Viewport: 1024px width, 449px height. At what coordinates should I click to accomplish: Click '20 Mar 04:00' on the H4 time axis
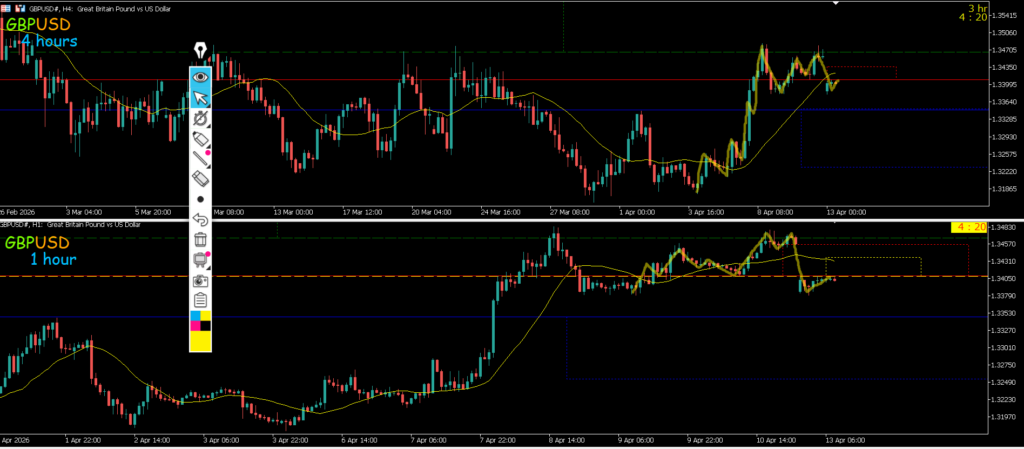[x=433, y=212]
